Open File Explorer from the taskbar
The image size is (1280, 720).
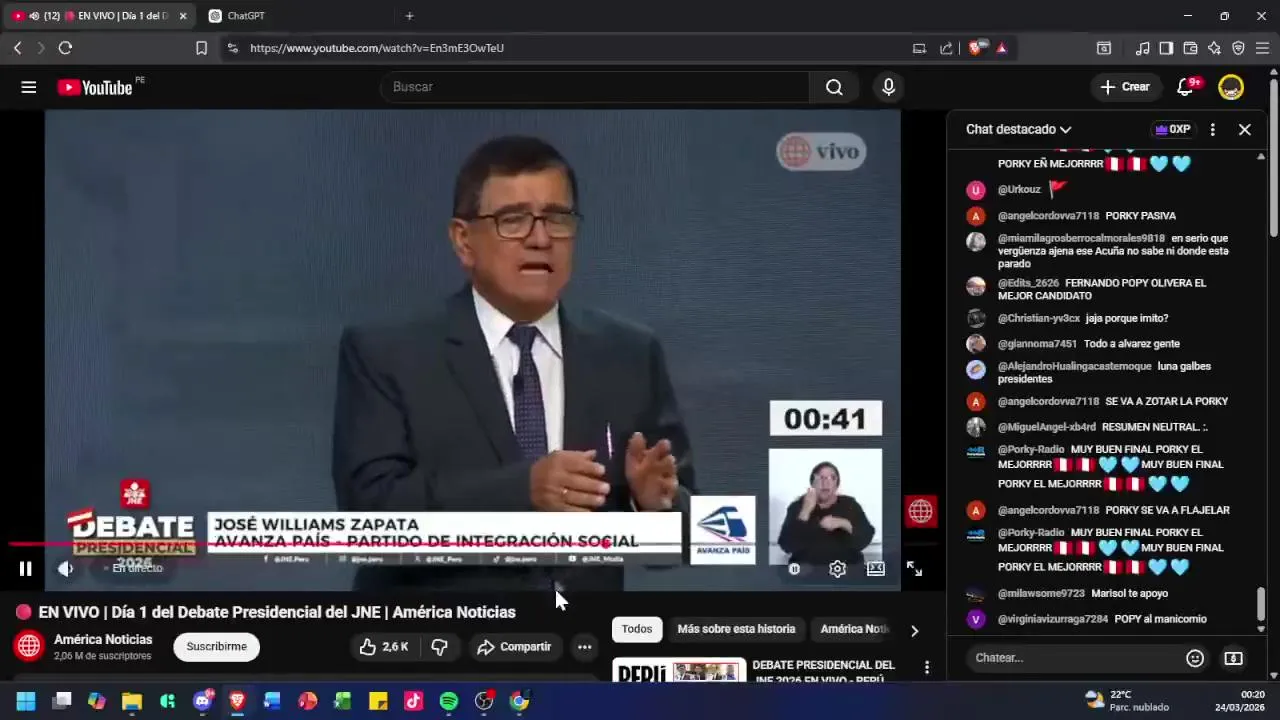pos(132,701)
